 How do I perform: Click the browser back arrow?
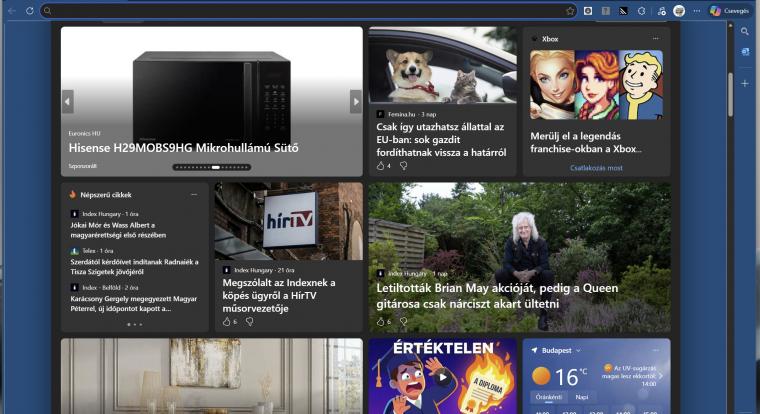[x=12, y=11]
